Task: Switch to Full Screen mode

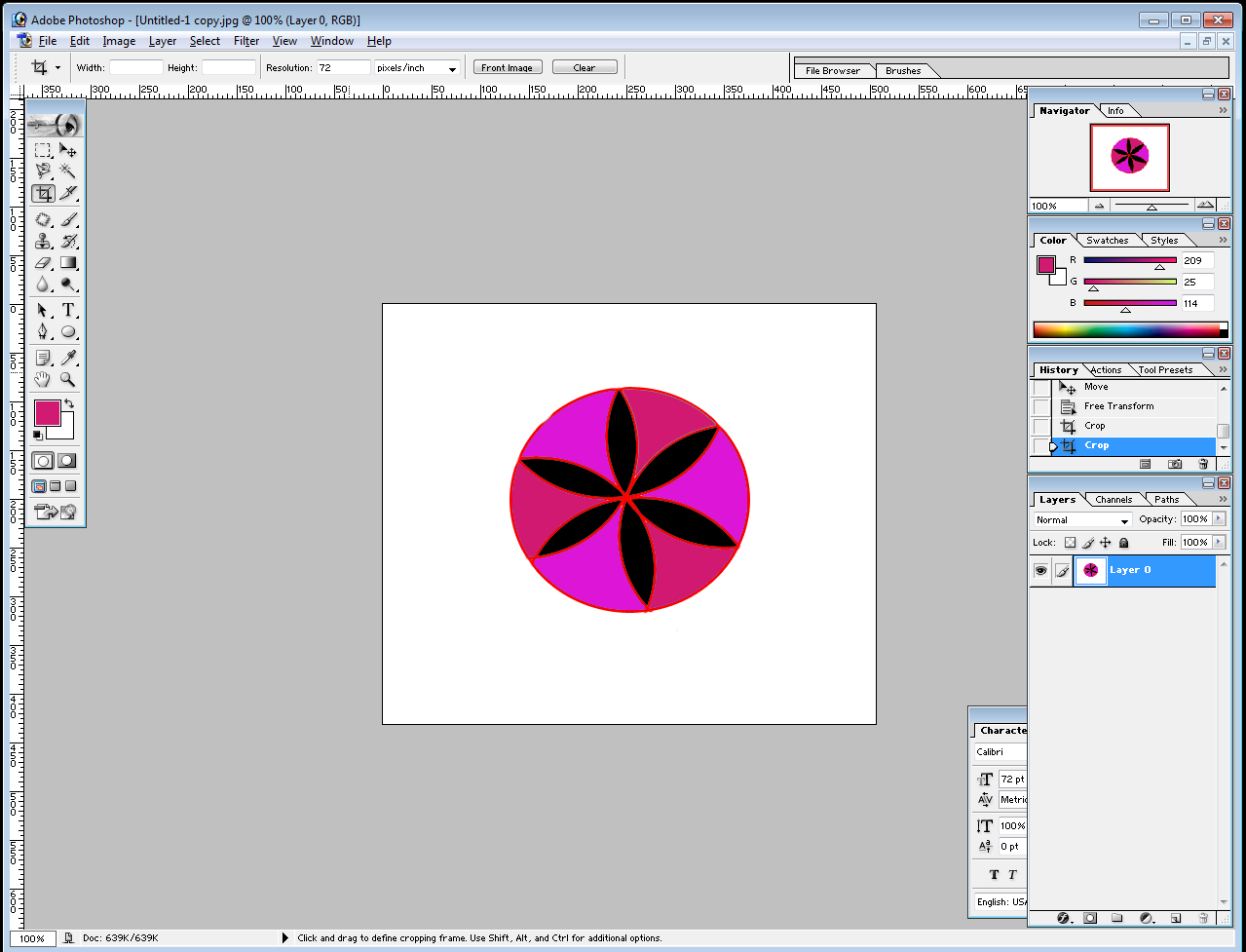Action: coord(71,486)
